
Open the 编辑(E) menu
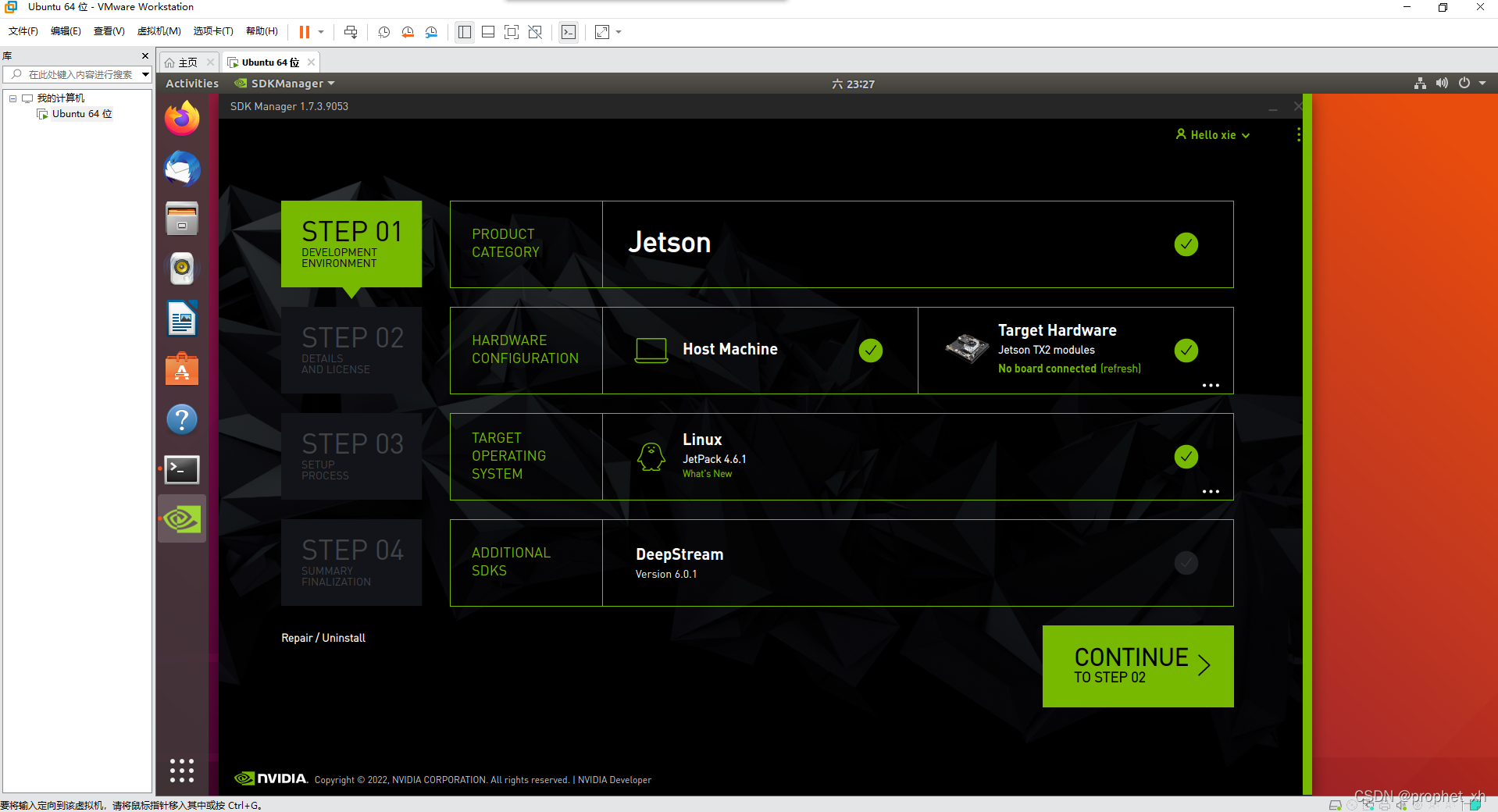point(66,31)
